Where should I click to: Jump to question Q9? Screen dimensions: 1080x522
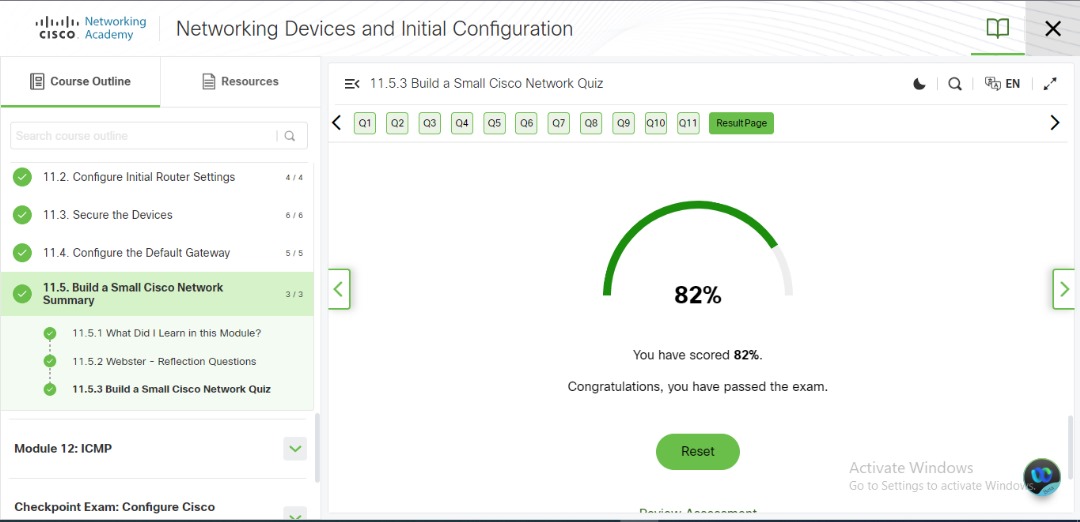pyautogui.click(x=623, y=123)
